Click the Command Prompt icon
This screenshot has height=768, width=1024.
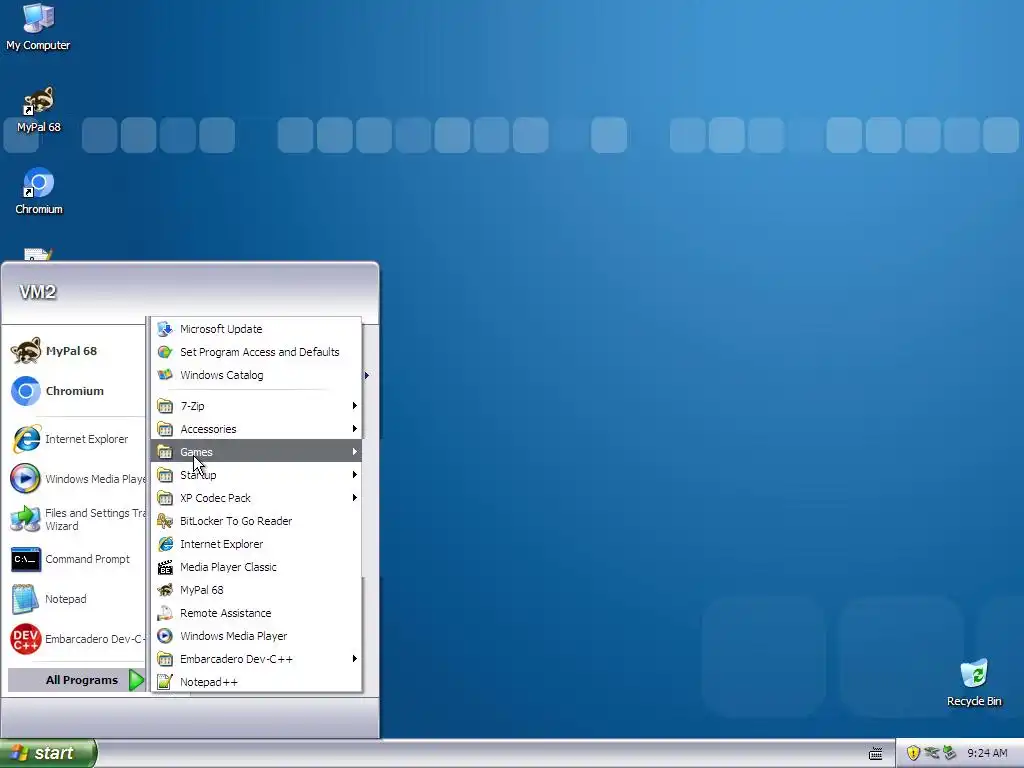click(x=26, y=559)
